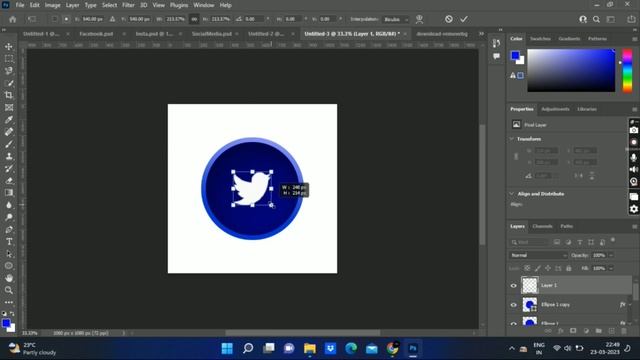The image size is (640, 360).
Task: Cancel the transform in options bar
Action: [x=449, y=19]
